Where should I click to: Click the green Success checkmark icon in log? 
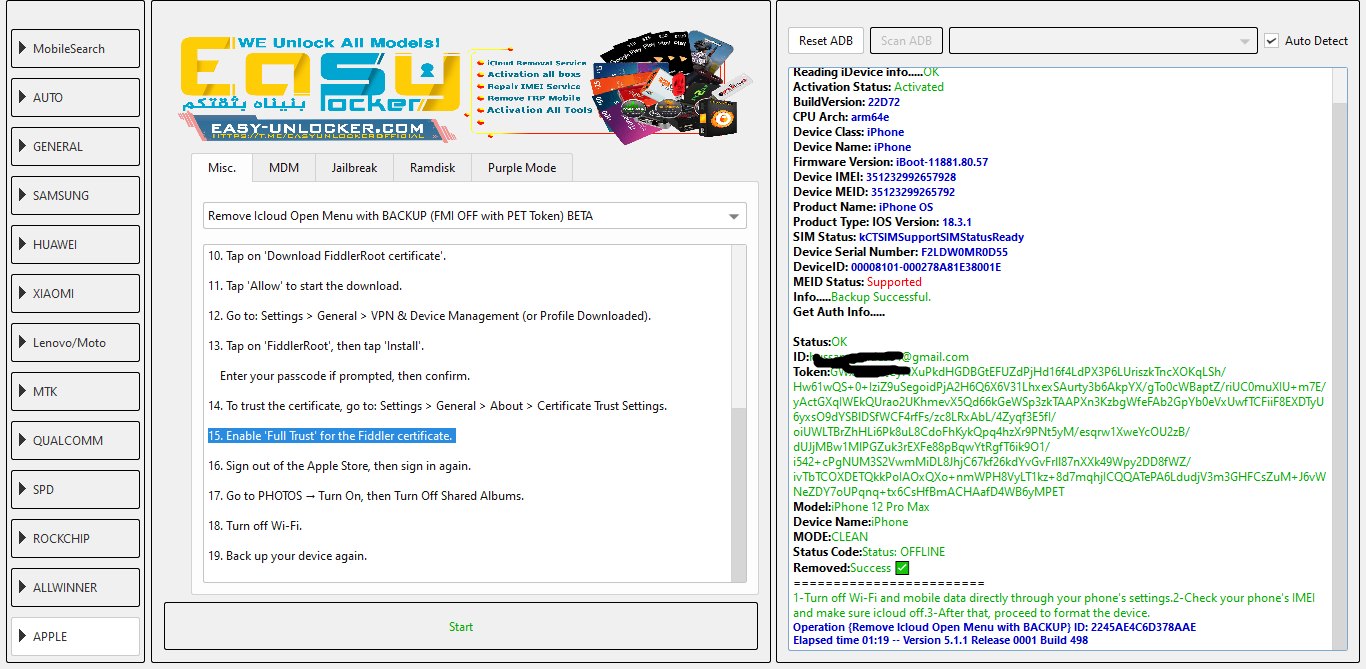tap(902, 568)
